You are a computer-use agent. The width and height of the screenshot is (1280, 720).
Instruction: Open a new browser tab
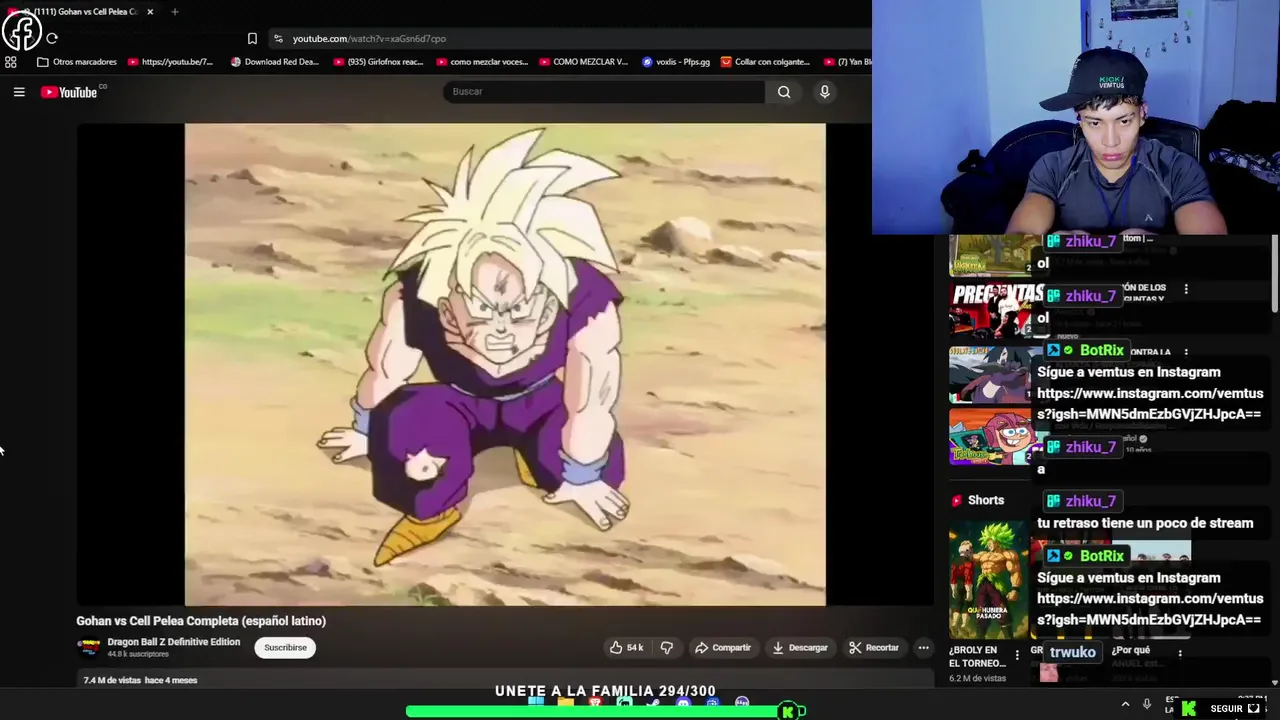[x=174, y=12]
